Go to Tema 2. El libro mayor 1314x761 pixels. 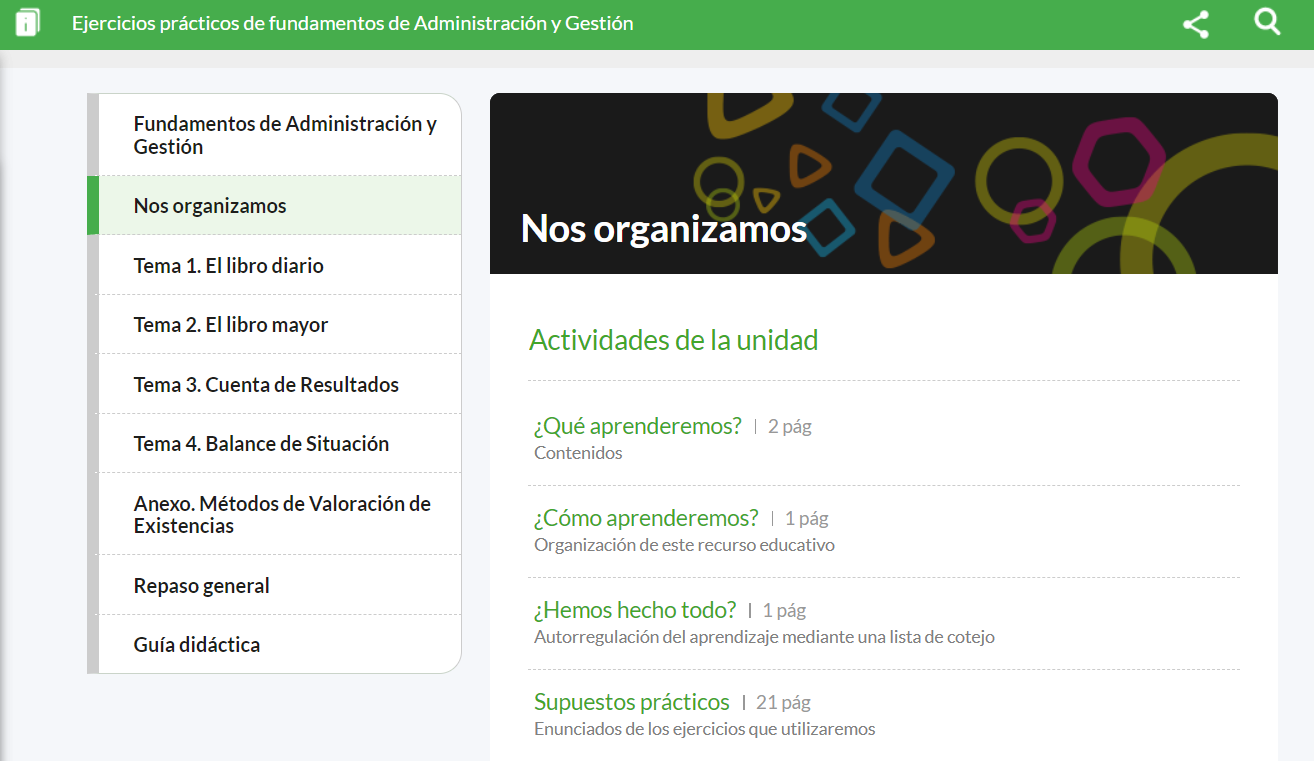279,324
